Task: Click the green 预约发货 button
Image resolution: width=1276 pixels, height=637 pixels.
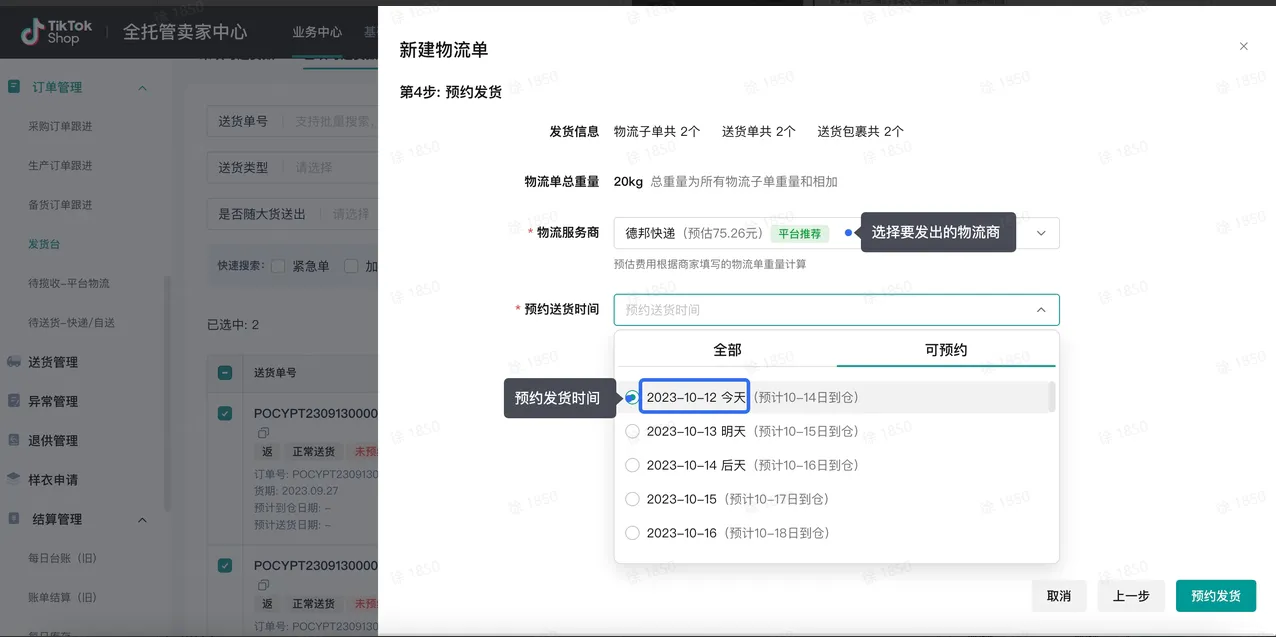Action: pos(1216,596)
